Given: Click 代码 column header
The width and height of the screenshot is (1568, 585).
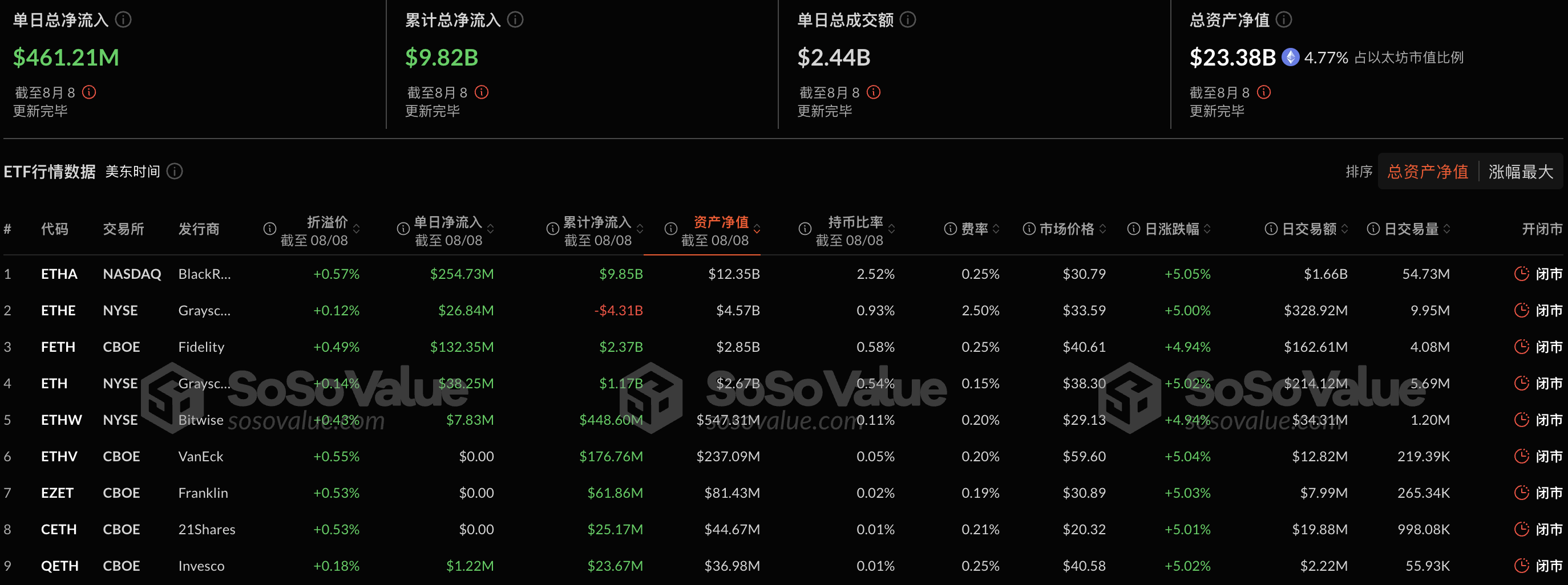Looking at the screenshot, I should pyautogui.click(x=55, y=229).
